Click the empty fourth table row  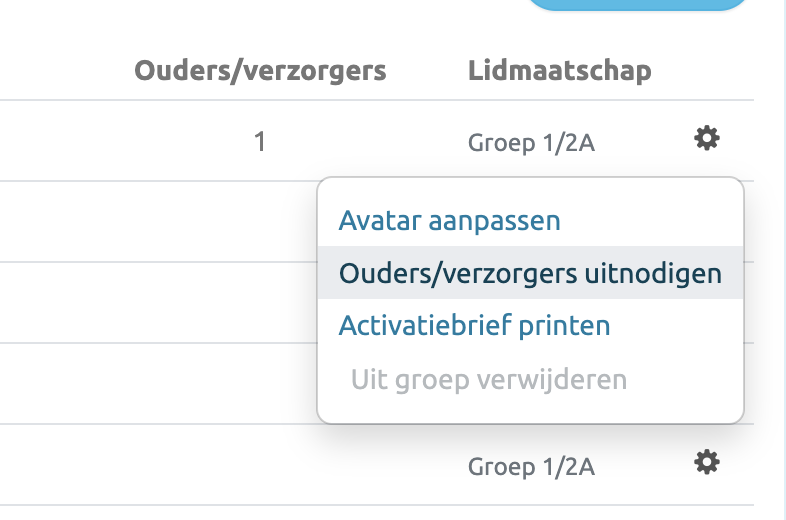point(150,384)
